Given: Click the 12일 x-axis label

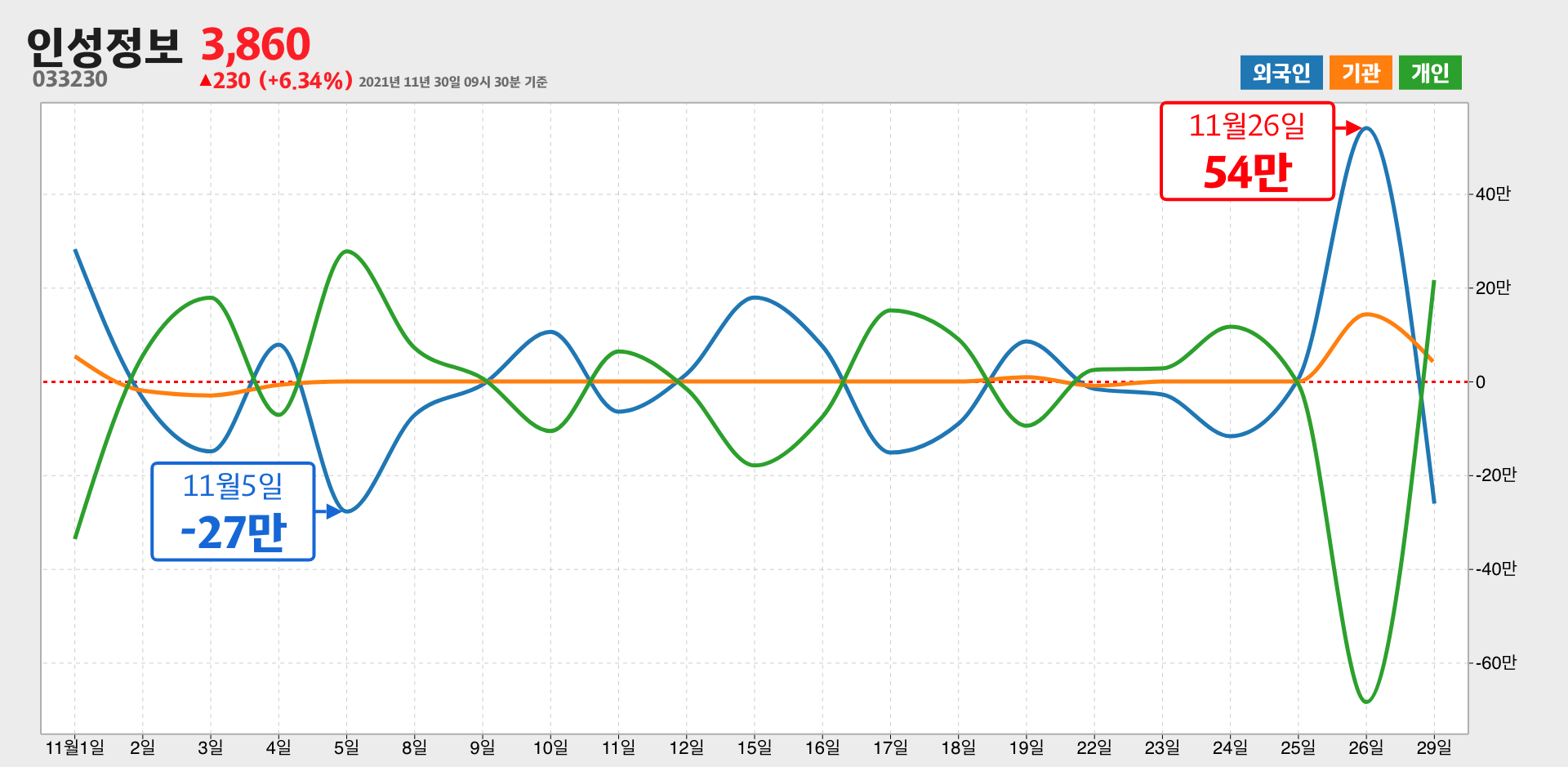Looking at the screenshot, I should [687, 747].
